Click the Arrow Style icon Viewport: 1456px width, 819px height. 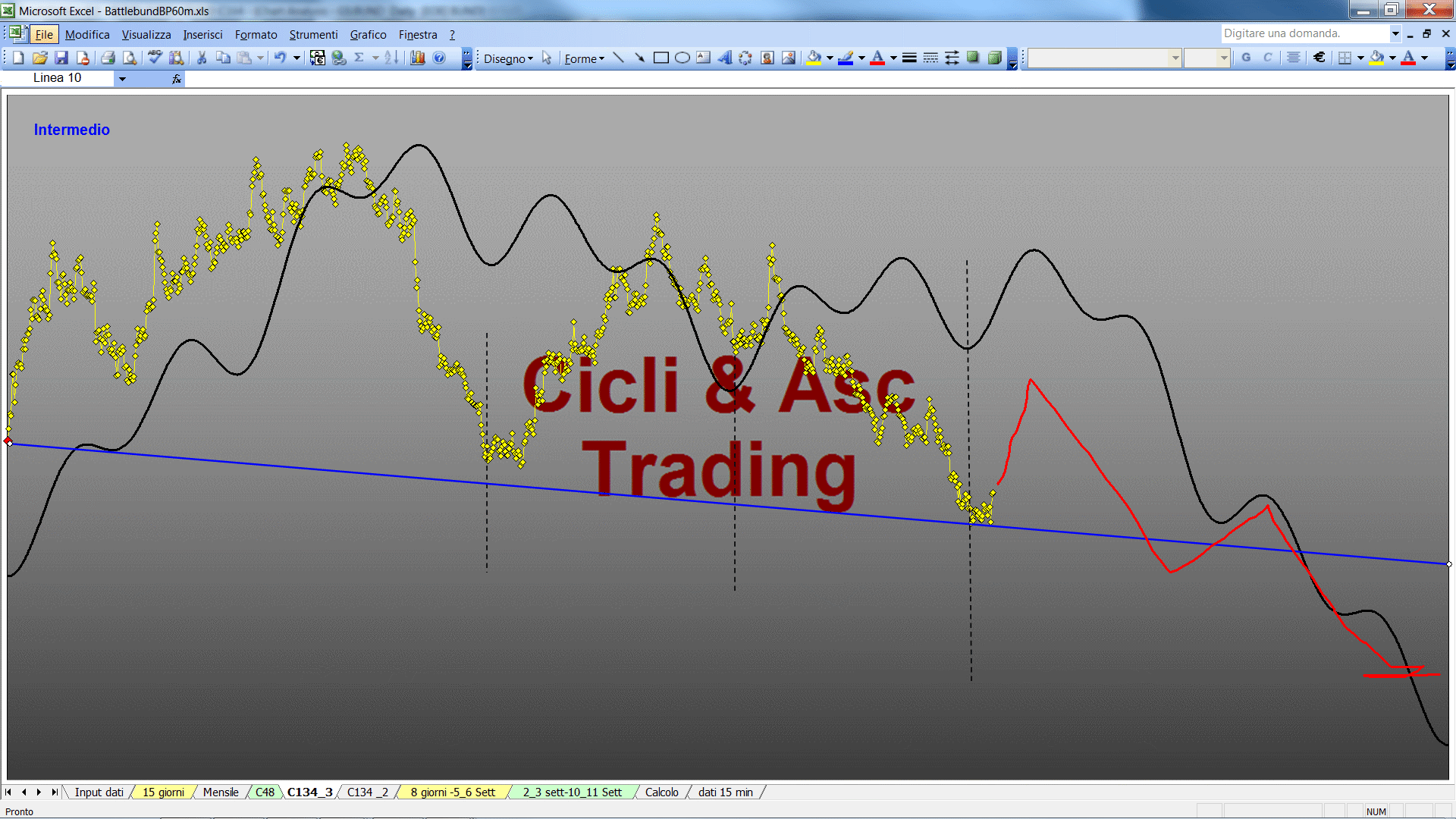tap(952, 58)
